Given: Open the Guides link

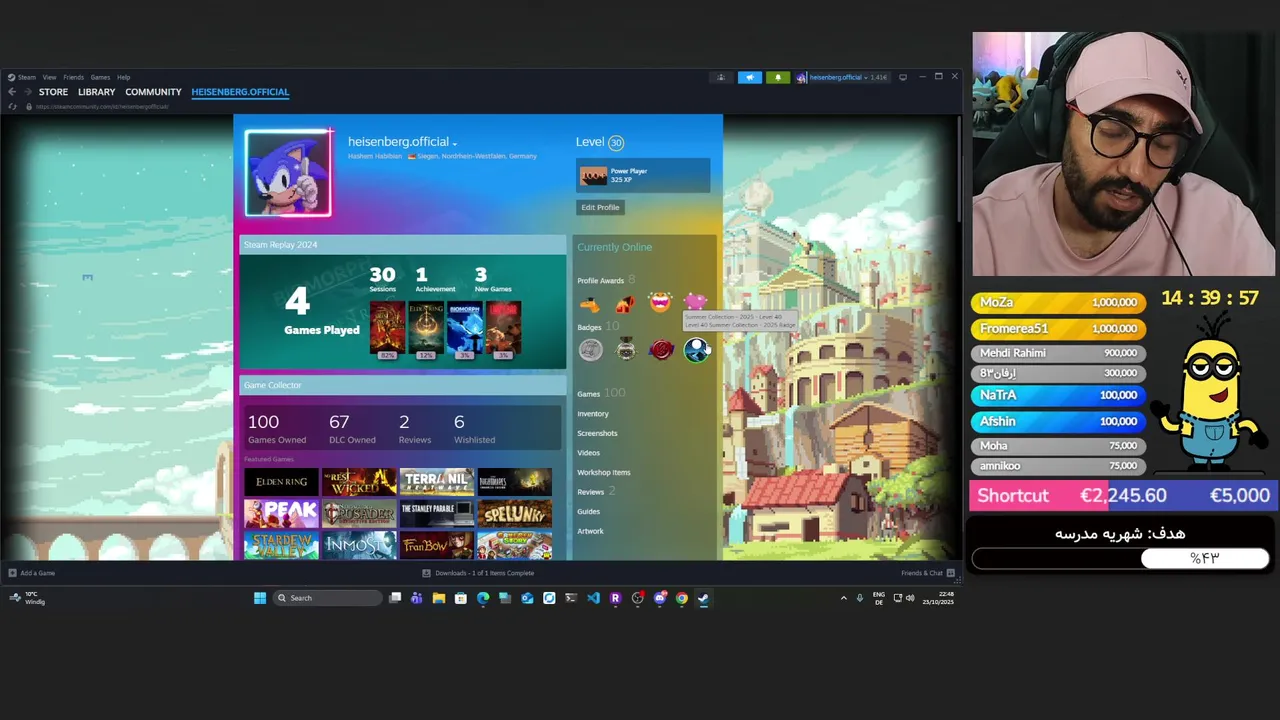Looking at the screenshot, I should (588, 511).
